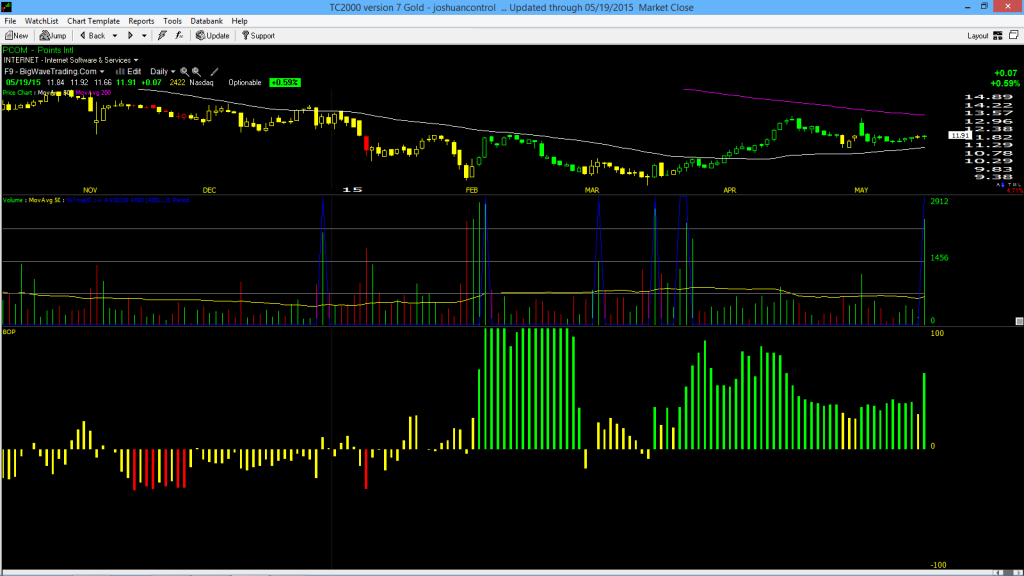Expand the Back history dropdown arrow
The height and width of the screenshot is (576, 1024).
pyautogui.click(x=114, y=36)
